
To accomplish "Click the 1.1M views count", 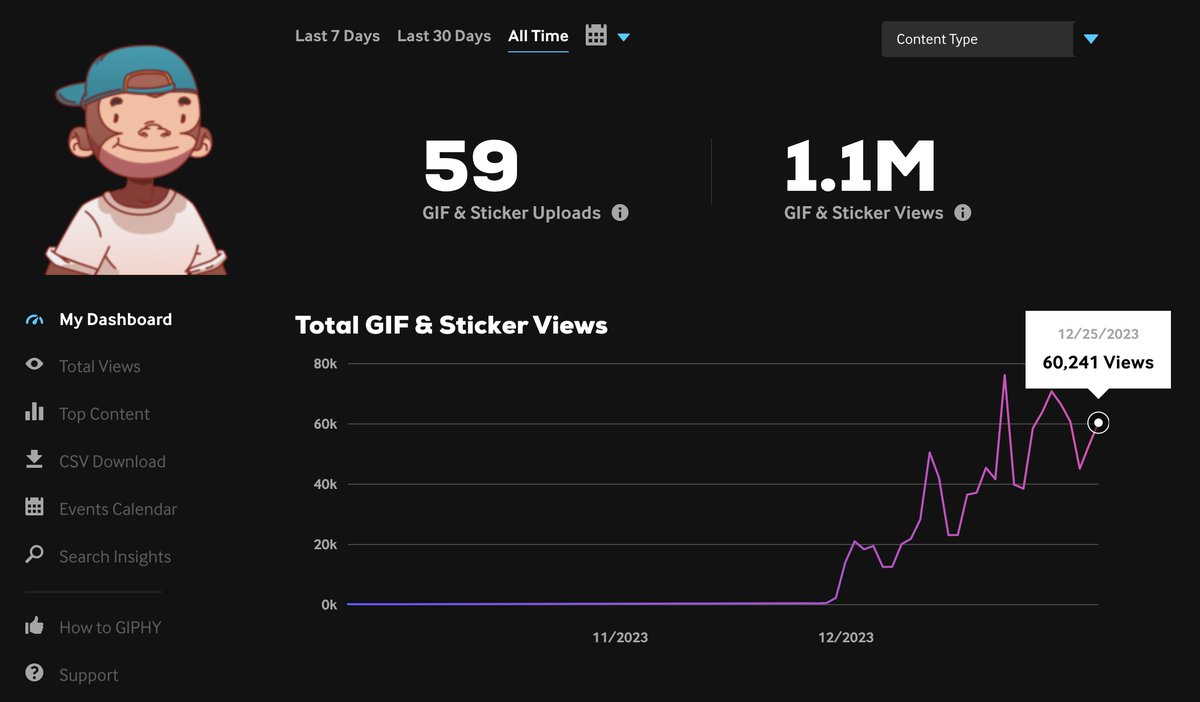I will 860,165.
